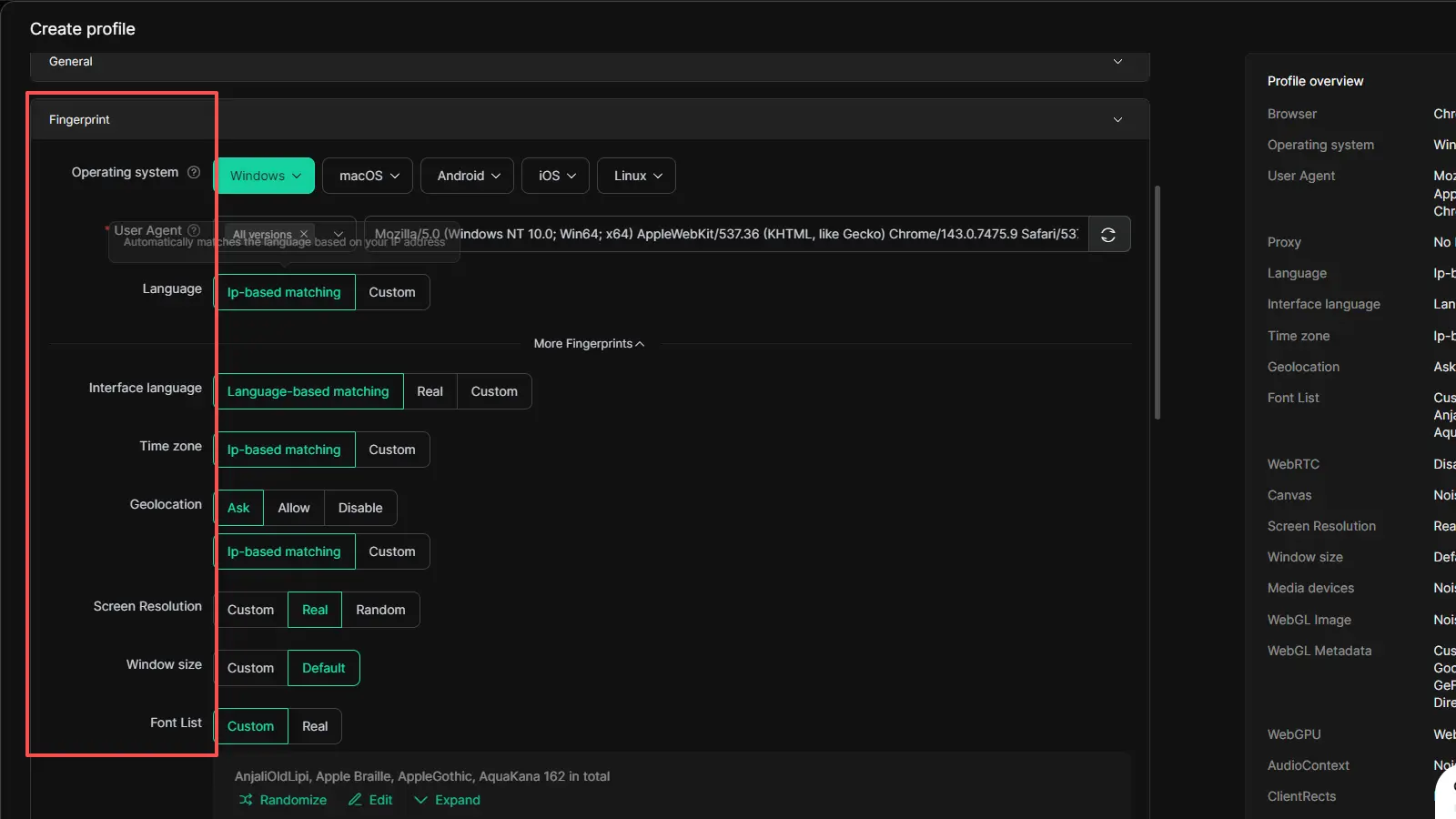
Task: Click the refresh User Agent icon
Action: [1108, 235]
